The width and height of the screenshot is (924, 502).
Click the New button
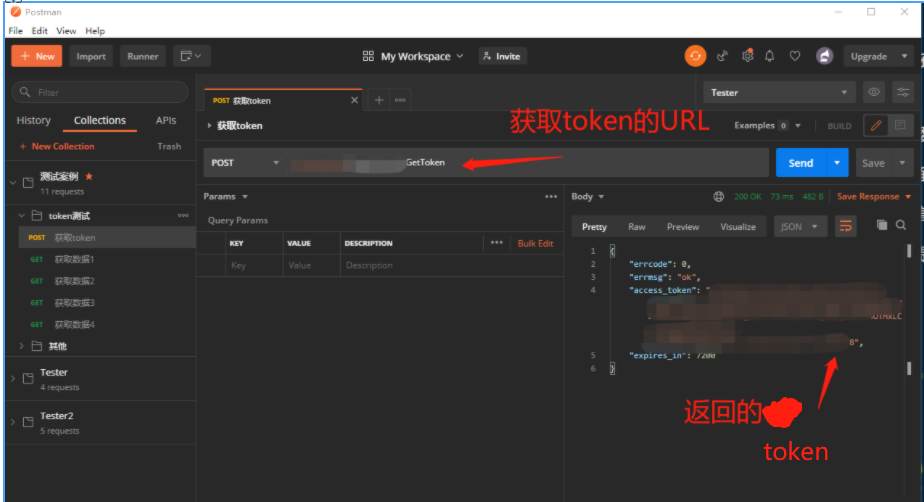click(37, 56)
